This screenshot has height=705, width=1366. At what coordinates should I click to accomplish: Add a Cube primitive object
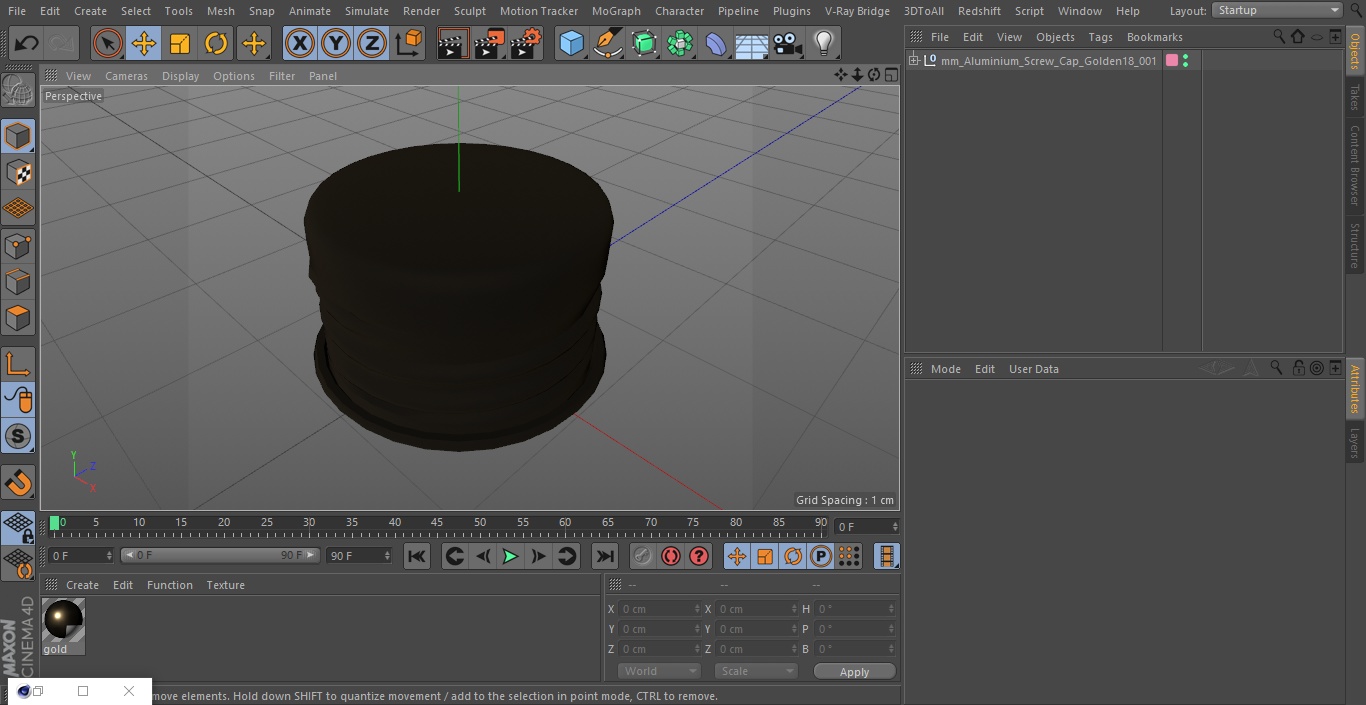click(571, 43)
